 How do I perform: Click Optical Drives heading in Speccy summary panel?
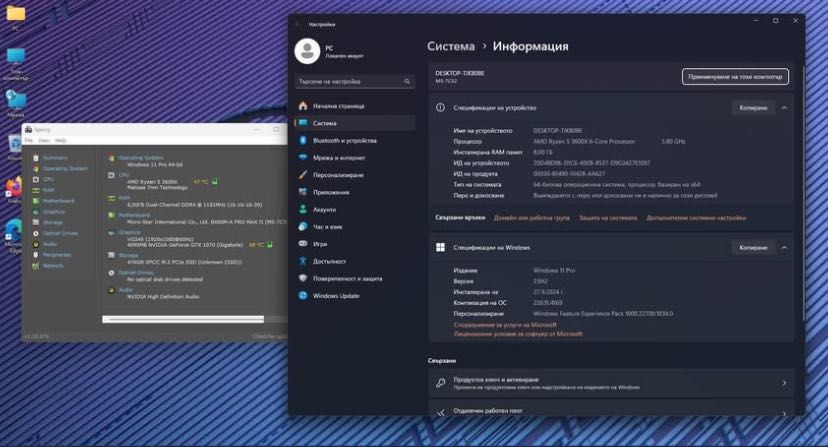pyautogui.click(x=136, y=273)
